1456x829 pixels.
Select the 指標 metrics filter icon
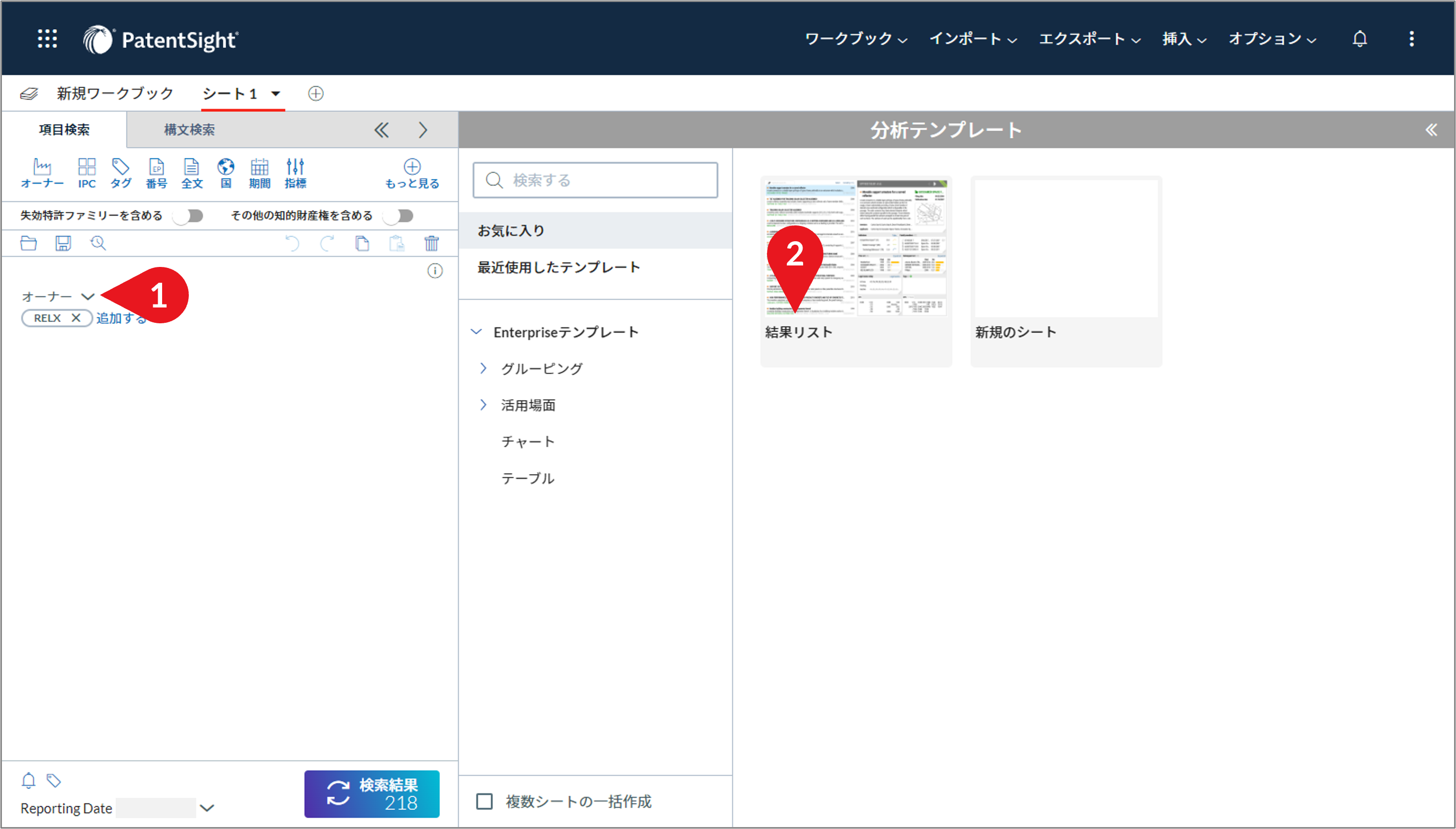pyautogui.click(x=295, y=171)
